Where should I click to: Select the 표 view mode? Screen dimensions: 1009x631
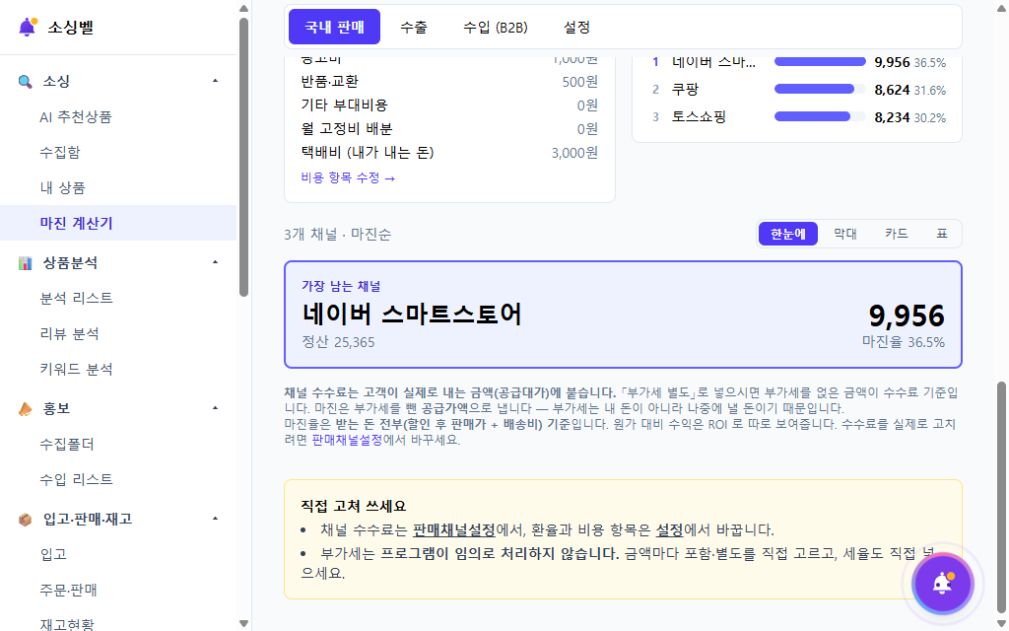click(941, 234)
